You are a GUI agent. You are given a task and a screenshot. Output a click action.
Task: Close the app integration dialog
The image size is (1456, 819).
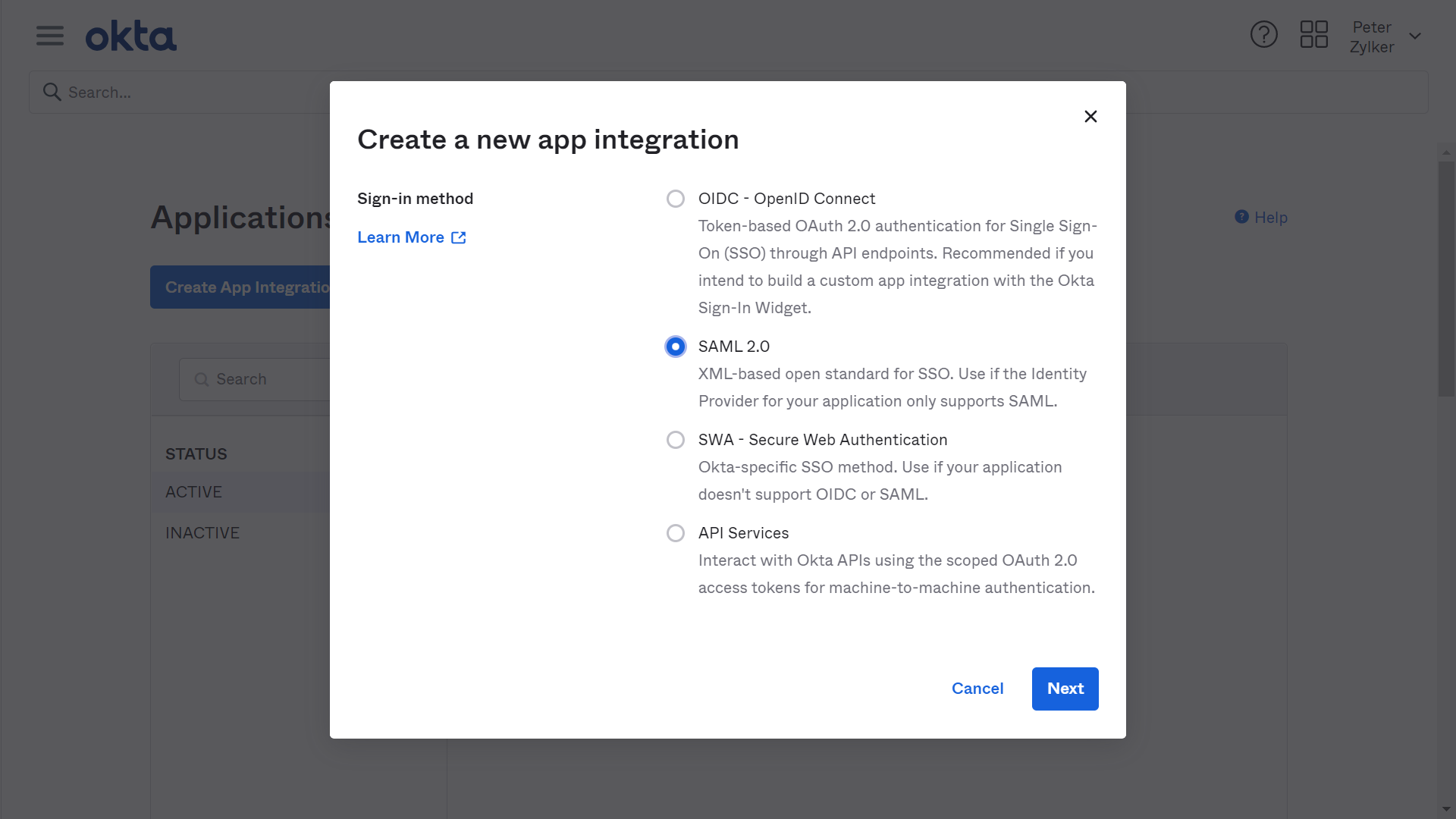1090,117
